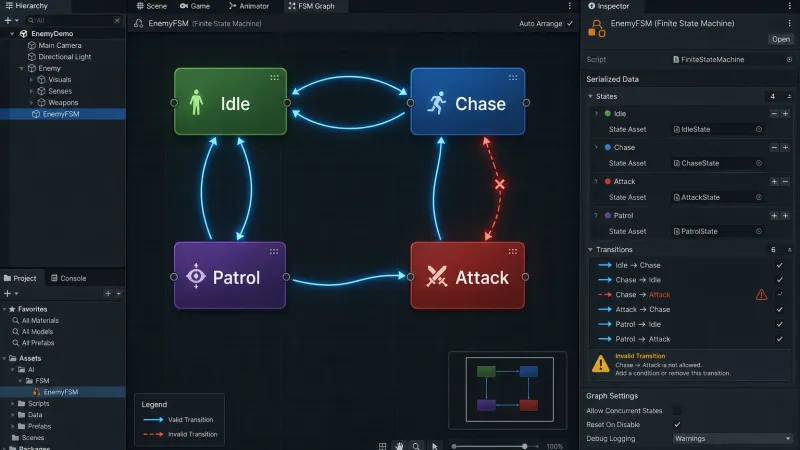Screen dimensions: 800x450
Task: Expand the Scripts folder in Project
Action: [13, 404]
